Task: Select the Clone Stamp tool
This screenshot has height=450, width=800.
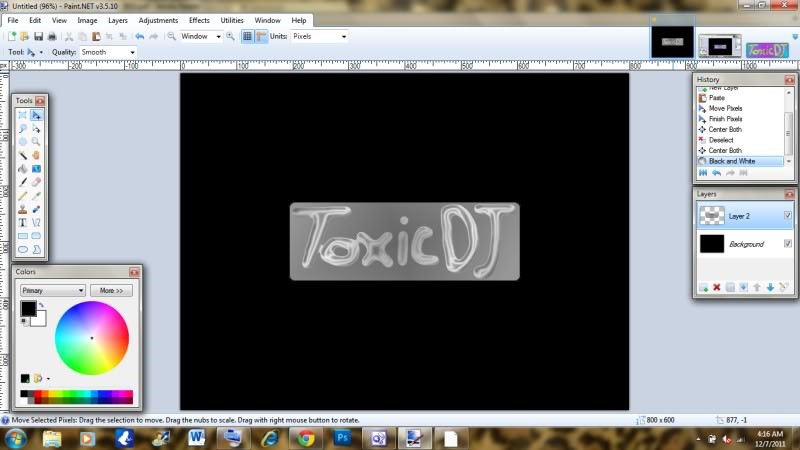Action: click(22, 209)
